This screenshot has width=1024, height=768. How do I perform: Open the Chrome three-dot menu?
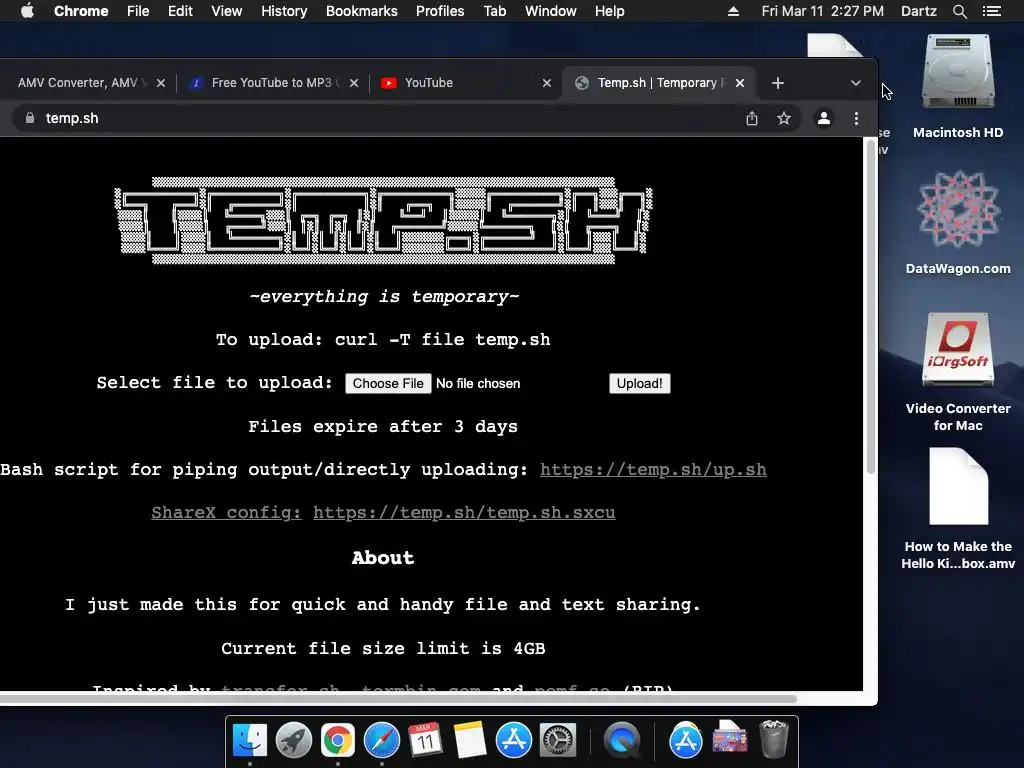point(856,118)
